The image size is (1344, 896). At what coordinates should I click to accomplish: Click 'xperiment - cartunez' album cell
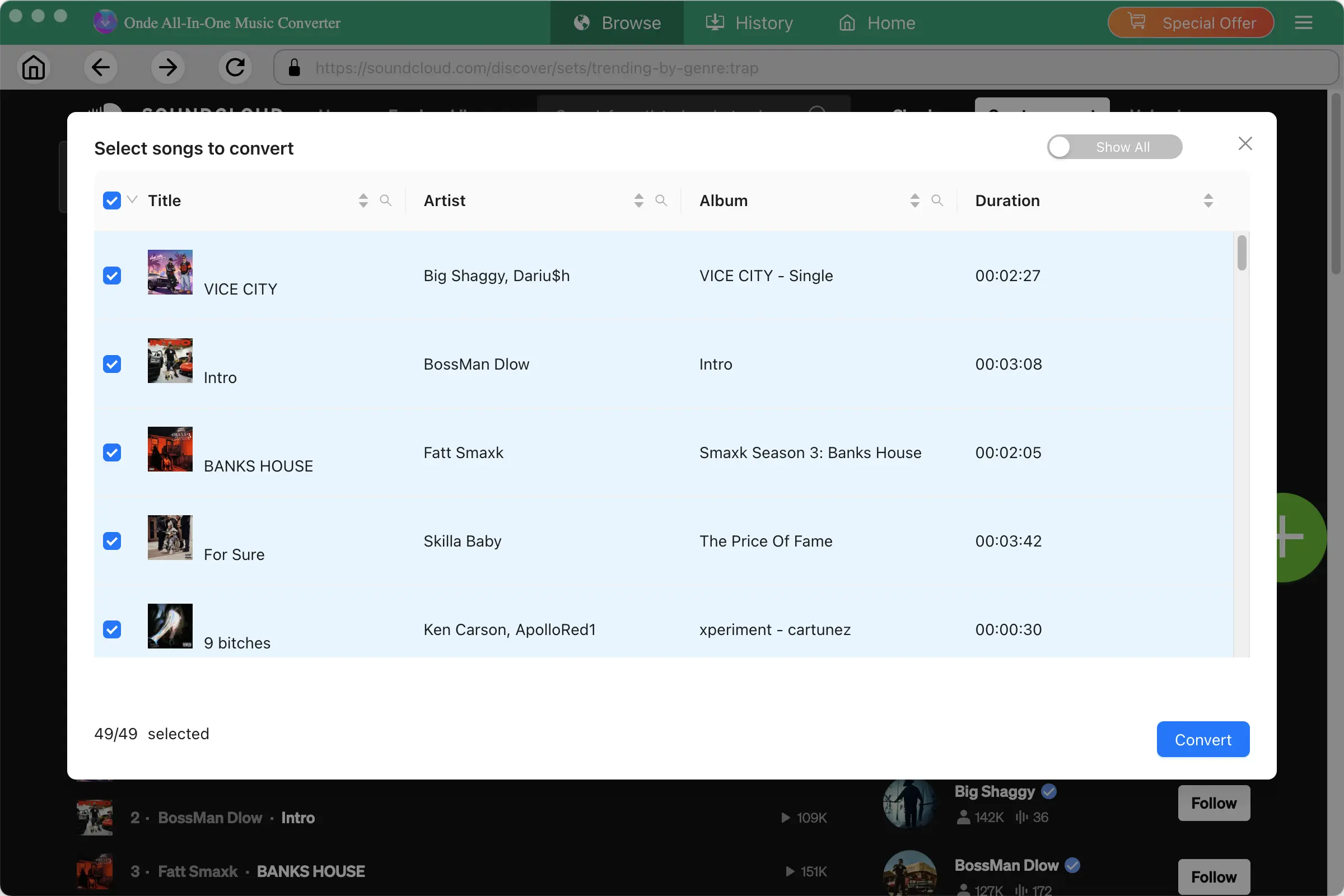(775, 629)
